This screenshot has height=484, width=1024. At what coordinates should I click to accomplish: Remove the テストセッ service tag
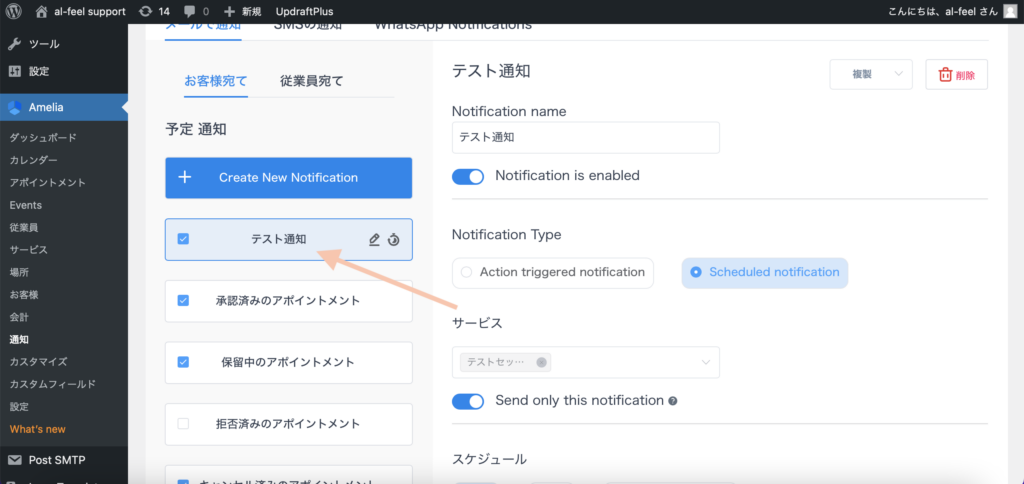pos(541,362)
